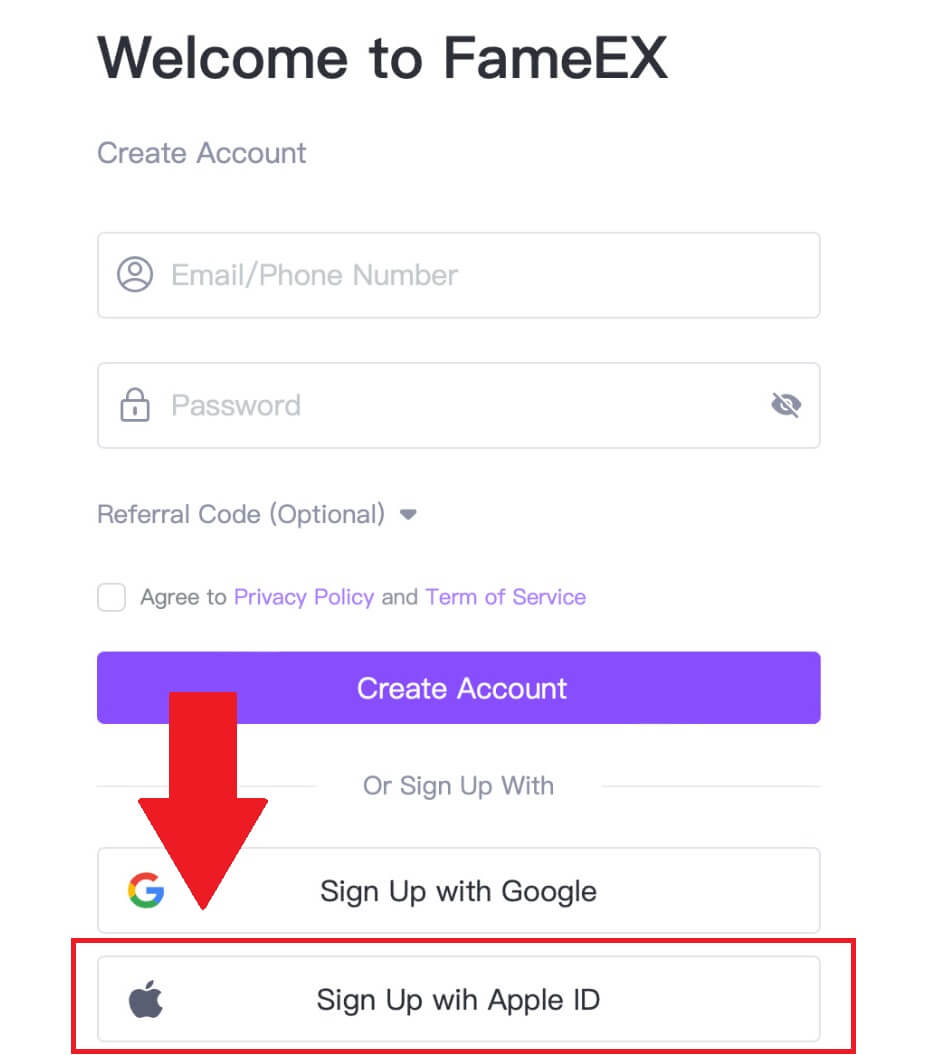The image size is (935, 1055).
Task: Click the Google "G" logo icon
Action: 145,890
